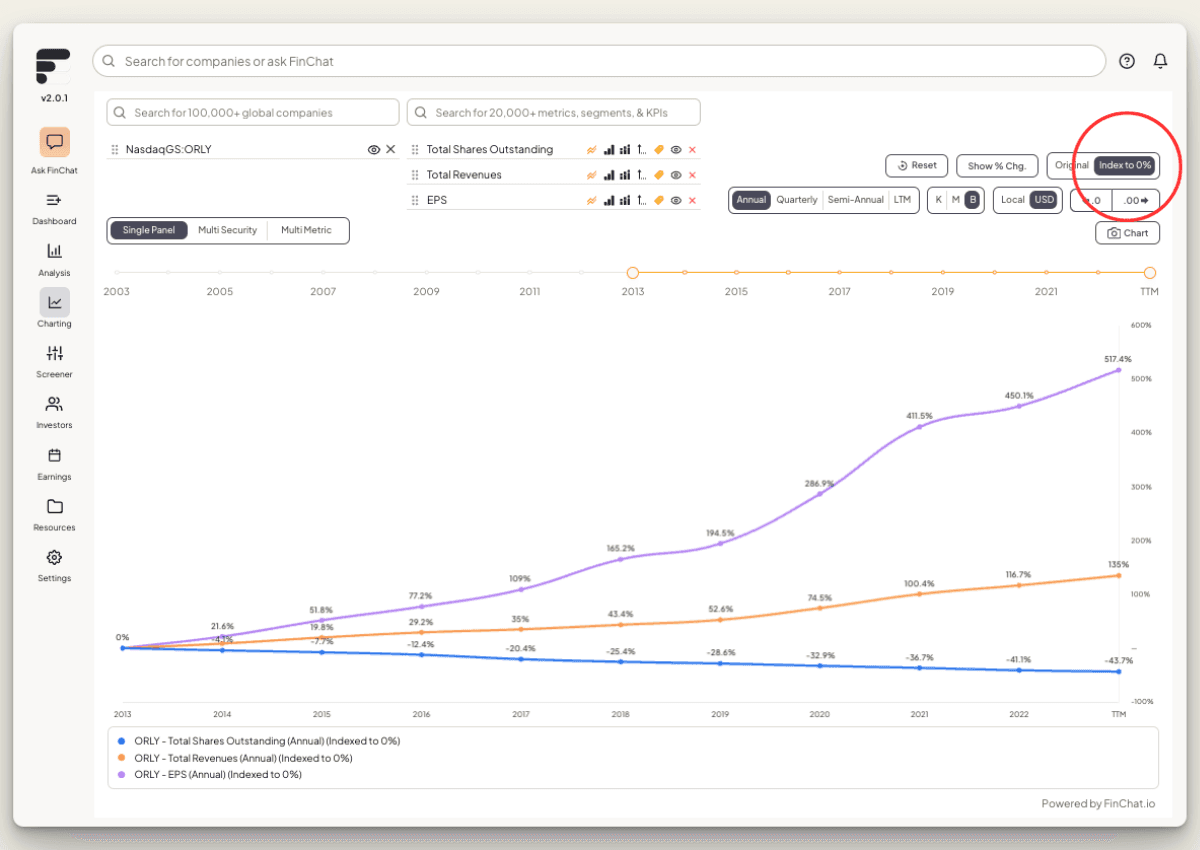Switch to Semi-Annual period
1200x850 pixels.
click(856, 200)
